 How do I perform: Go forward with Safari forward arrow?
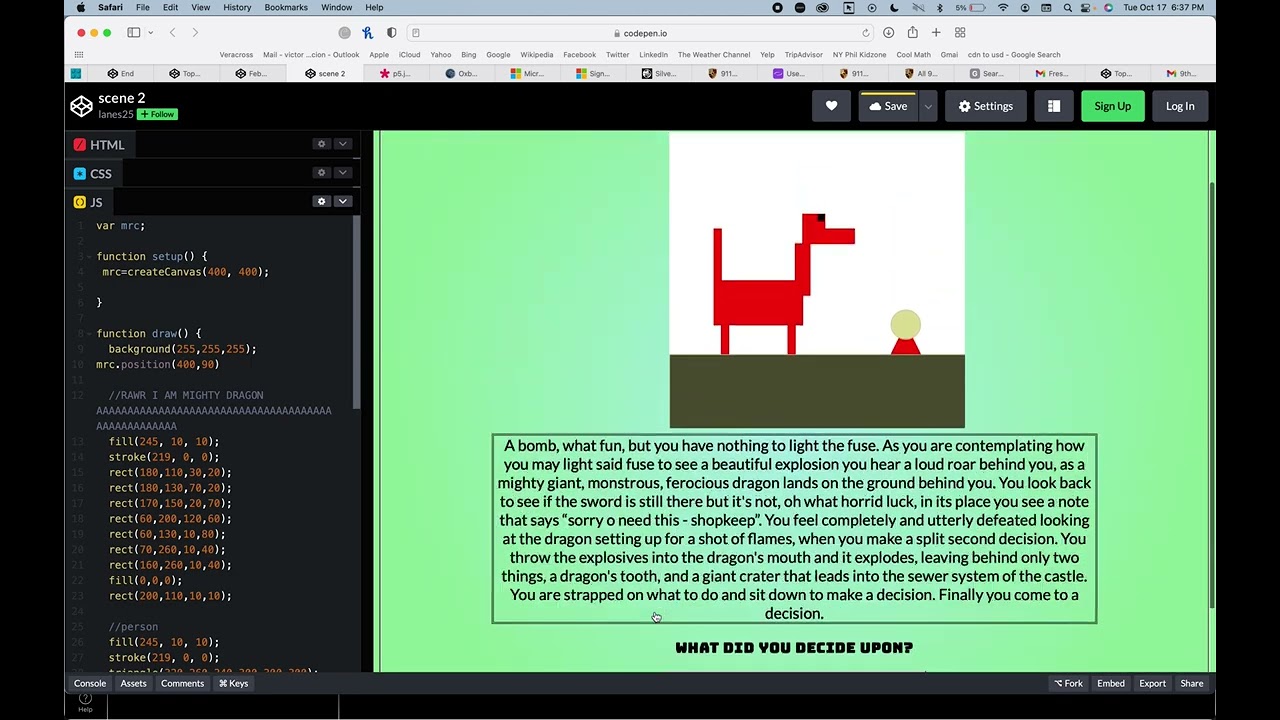point(195,33)
